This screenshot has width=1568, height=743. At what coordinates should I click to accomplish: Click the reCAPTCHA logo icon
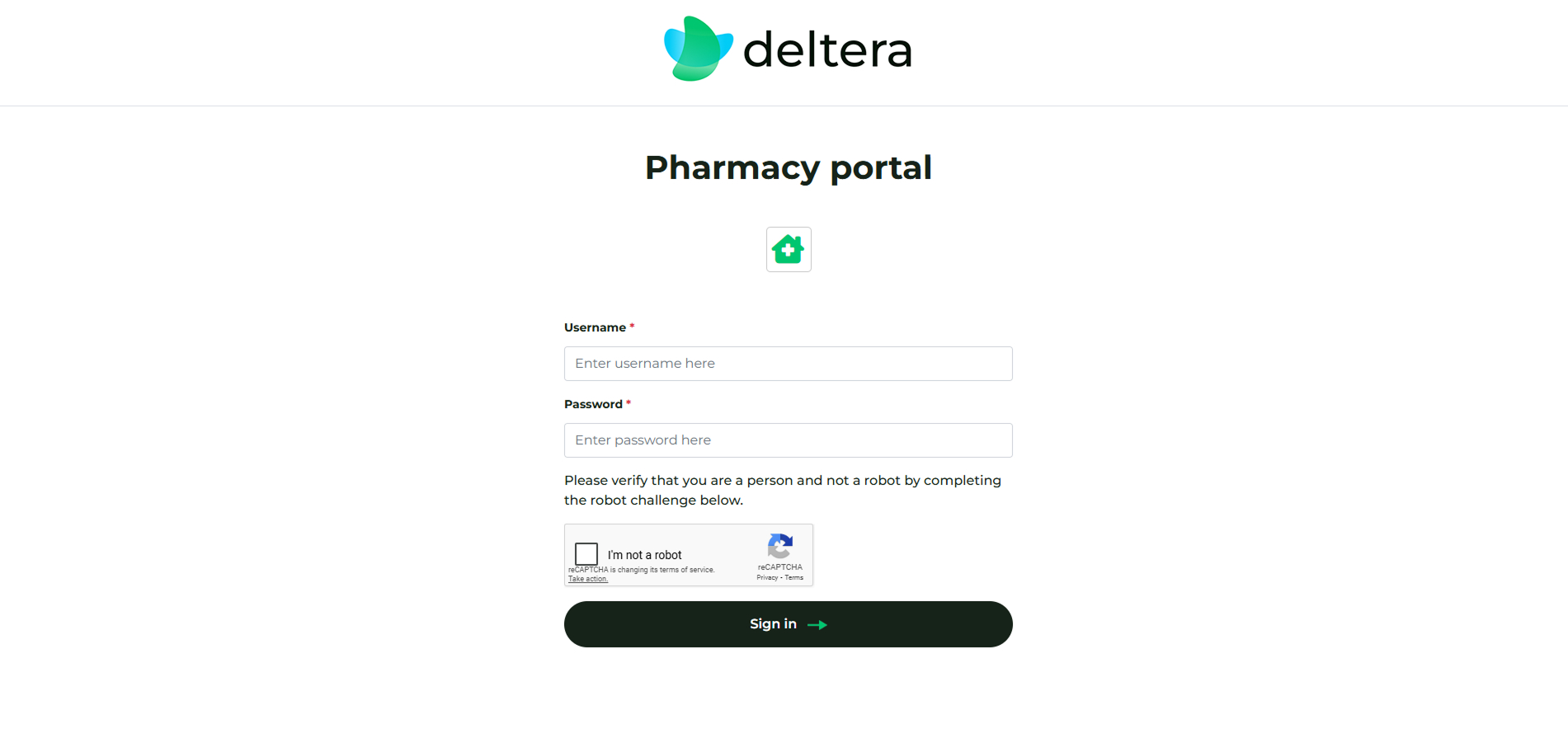coord(780,546)
